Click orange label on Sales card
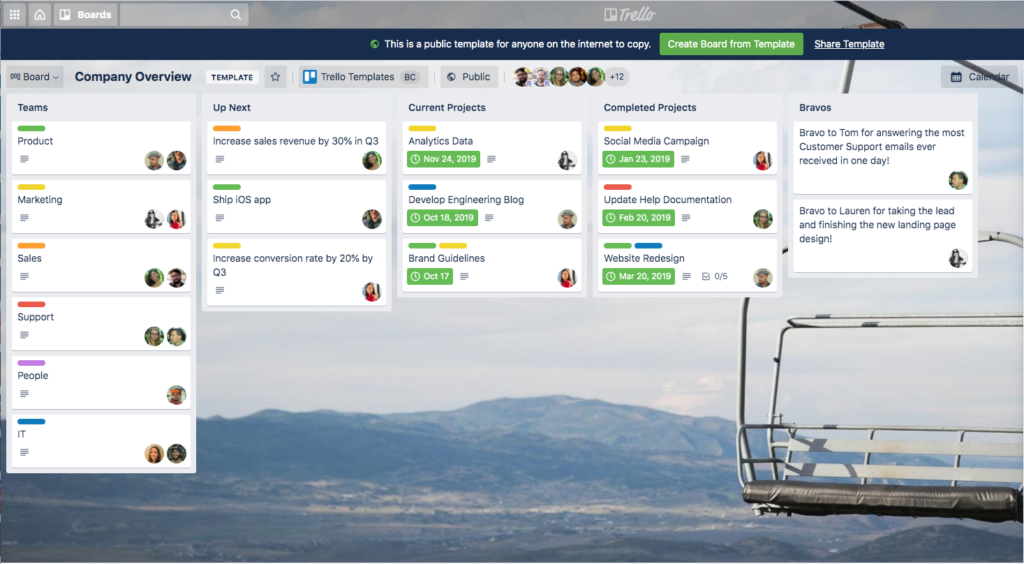The height and width of the screenshot is (564, 1024). coord(31,246)
